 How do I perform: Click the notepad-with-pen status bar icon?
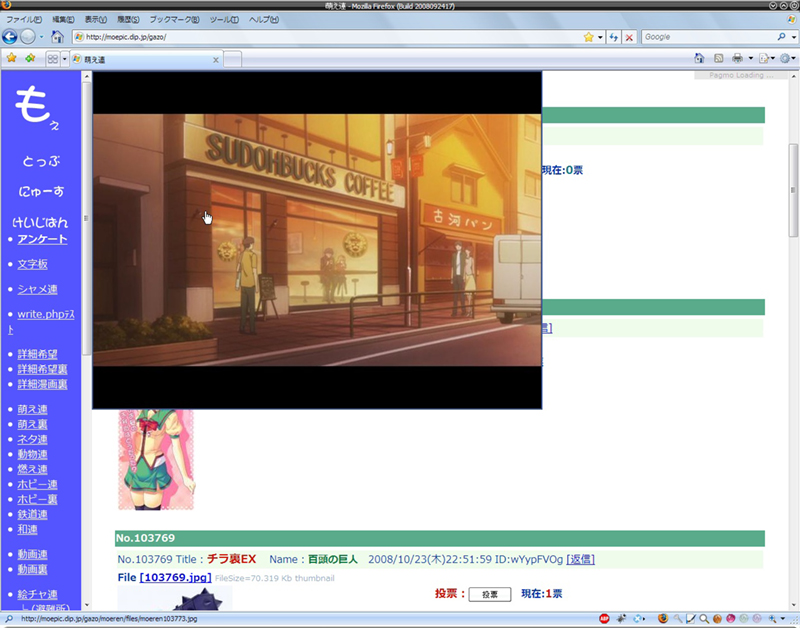pyautogui.click(x=691, y=619)
